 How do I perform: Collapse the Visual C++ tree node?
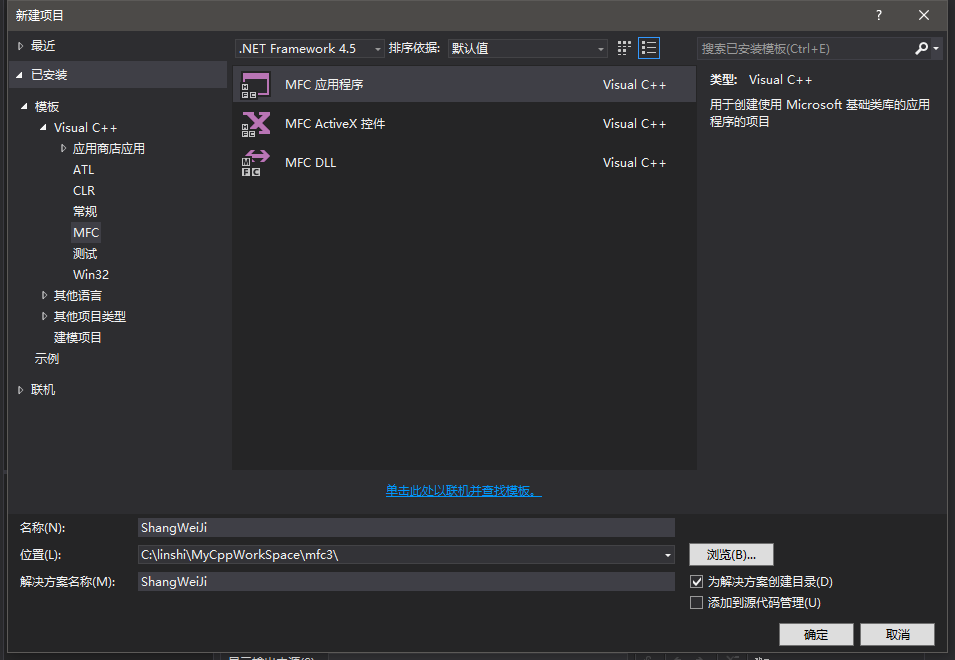coord(43,127)
